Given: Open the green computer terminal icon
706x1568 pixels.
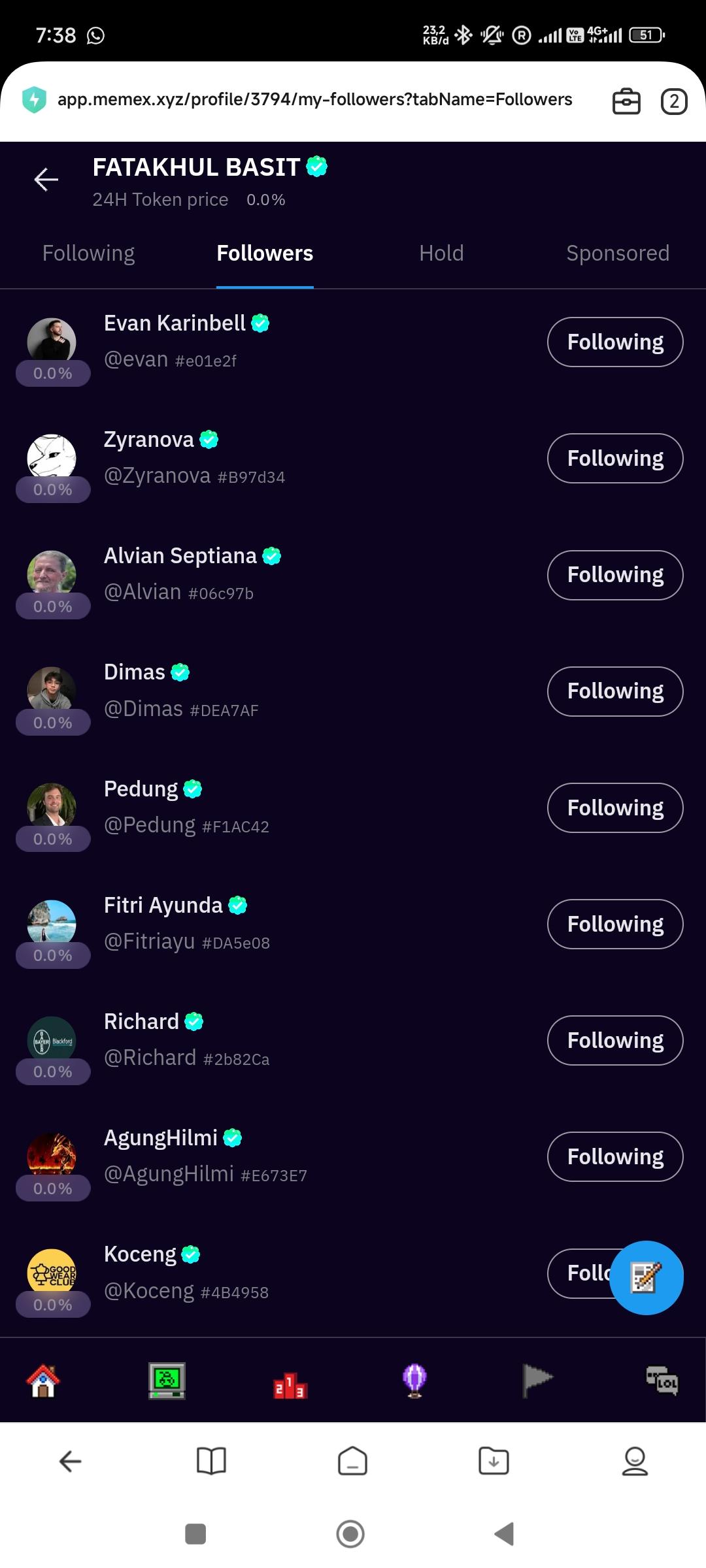Looking at the screenshot, I should click(167, 1380).
